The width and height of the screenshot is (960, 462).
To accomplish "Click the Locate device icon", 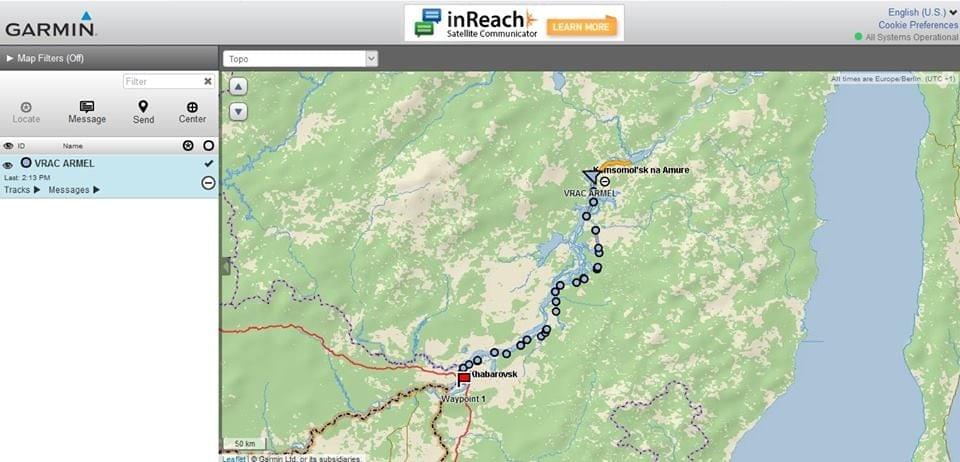I will [x=26, y=106].
